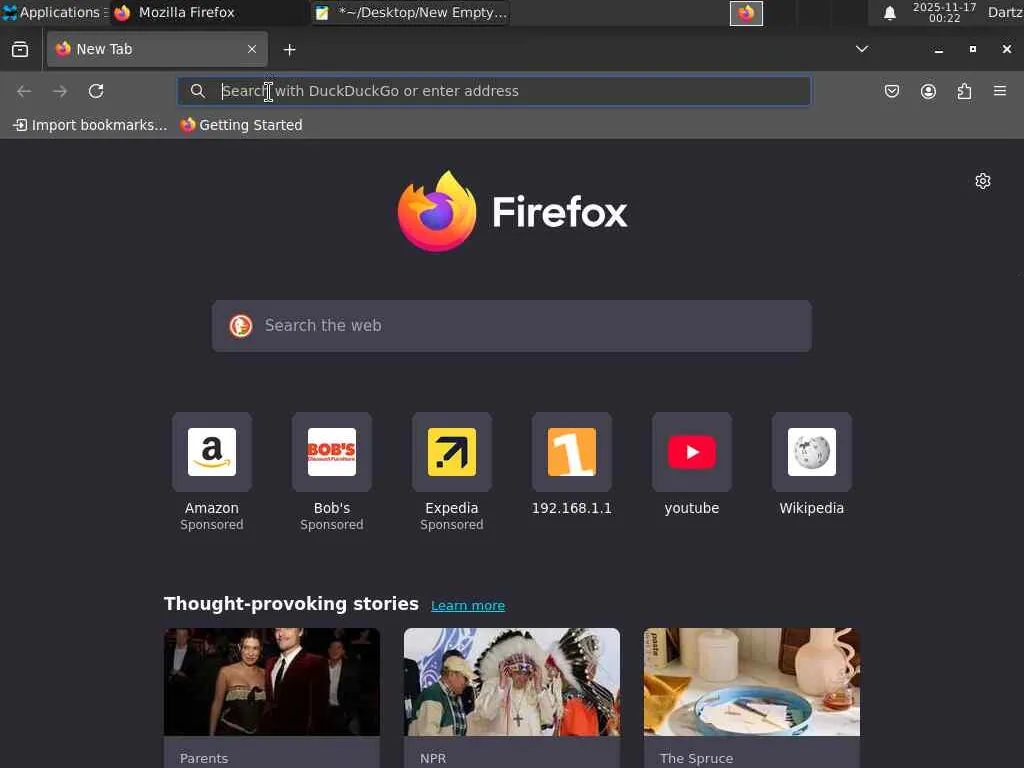1024x768 pixels.
Task: Open the NPR story thumbnail
Action: pyautogui.click(x=511, y=682)
